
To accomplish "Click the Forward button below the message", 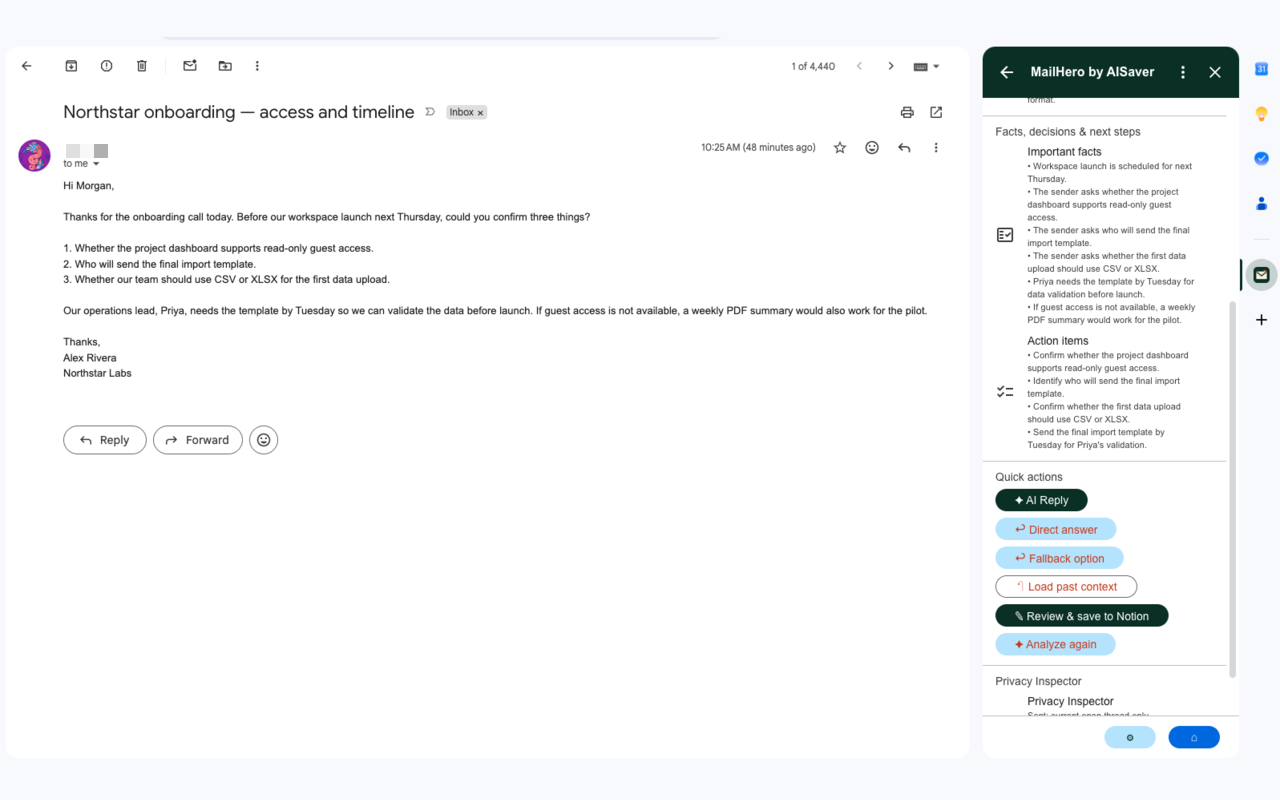I will (x=198, y=440).
